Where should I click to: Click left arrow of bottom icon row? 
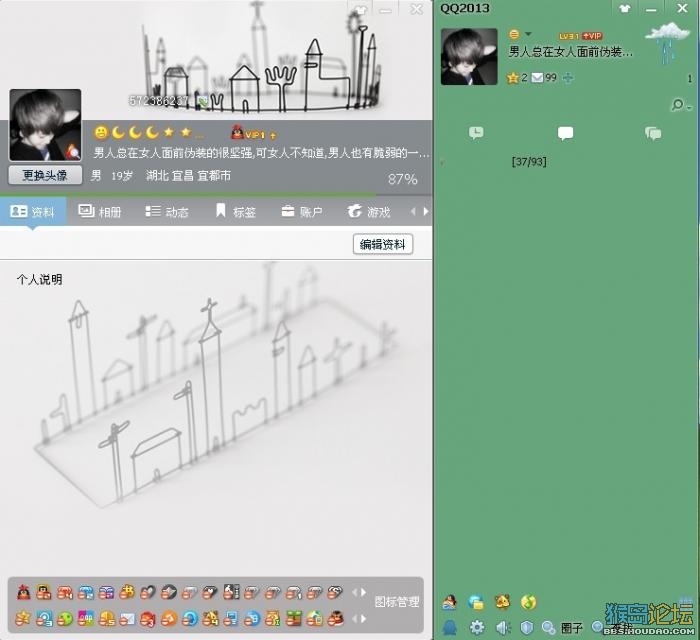click(x=355, y=619)
